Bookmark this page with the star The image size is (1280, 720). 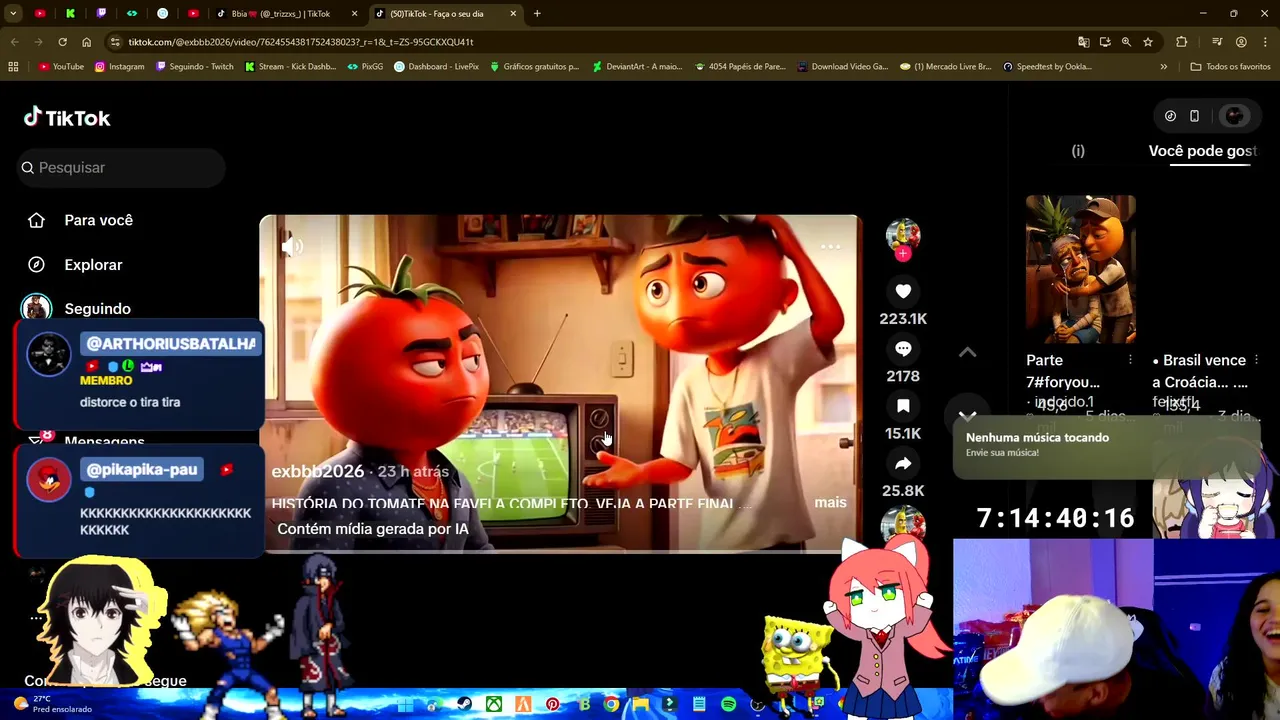click(1148, 42)
